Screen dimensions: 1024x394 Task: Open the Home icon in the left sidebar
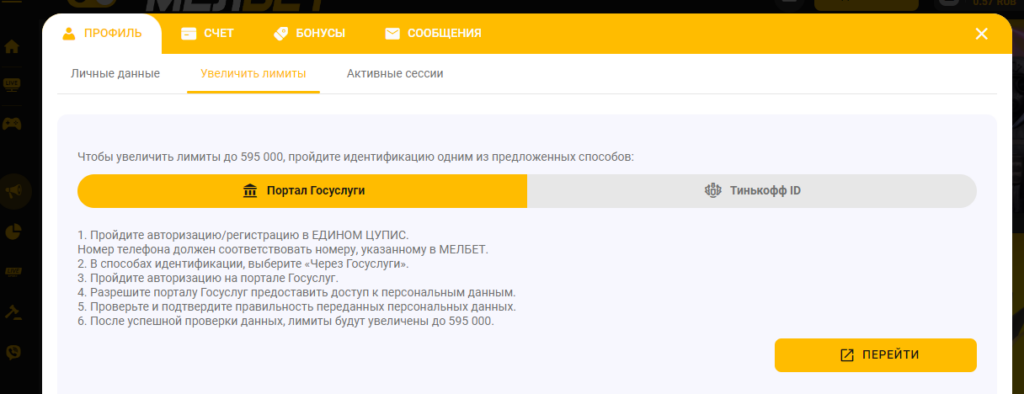click(x=12, y=47)
